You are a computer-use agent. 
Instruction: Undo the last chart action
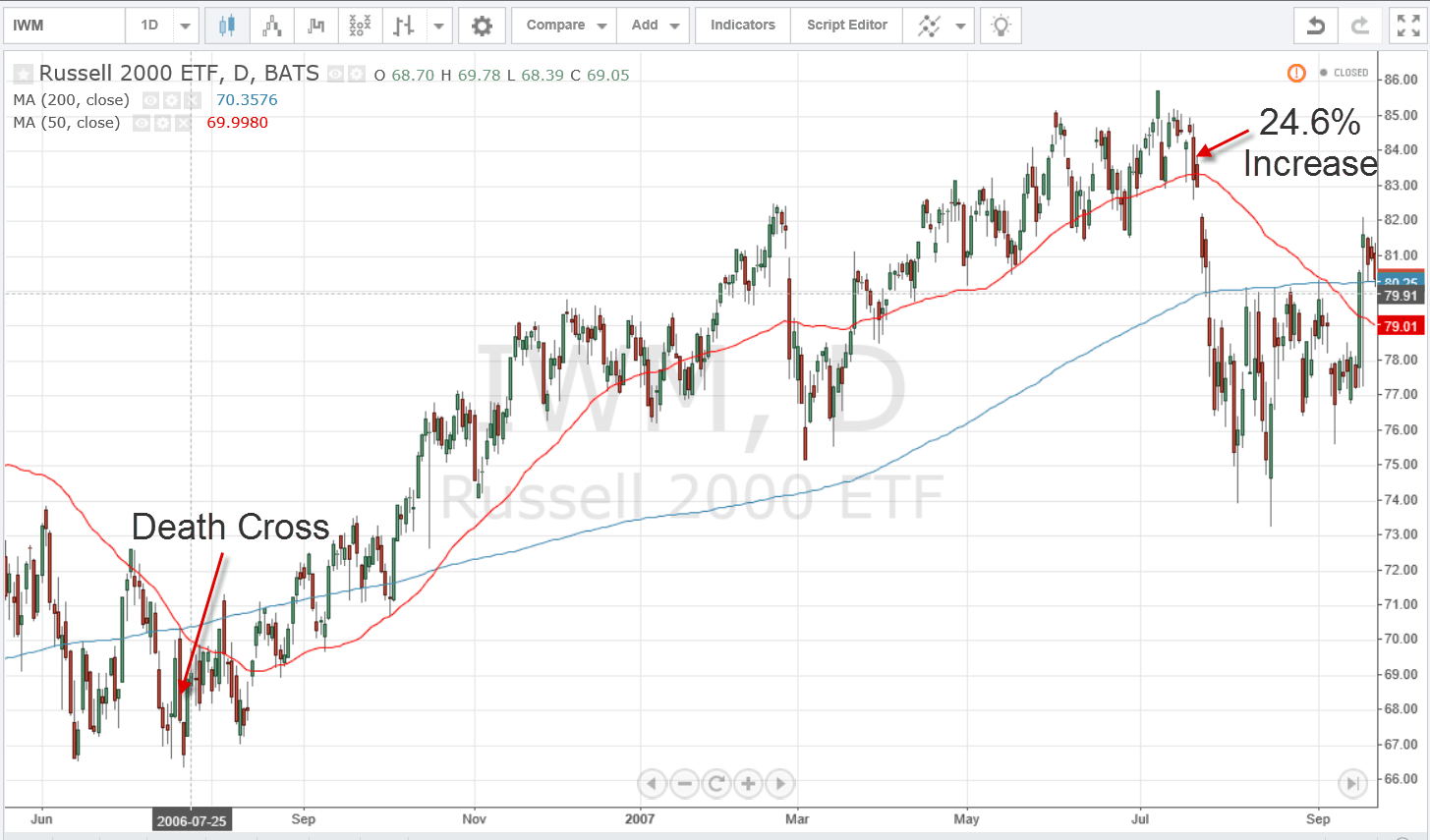(1315, 25)
